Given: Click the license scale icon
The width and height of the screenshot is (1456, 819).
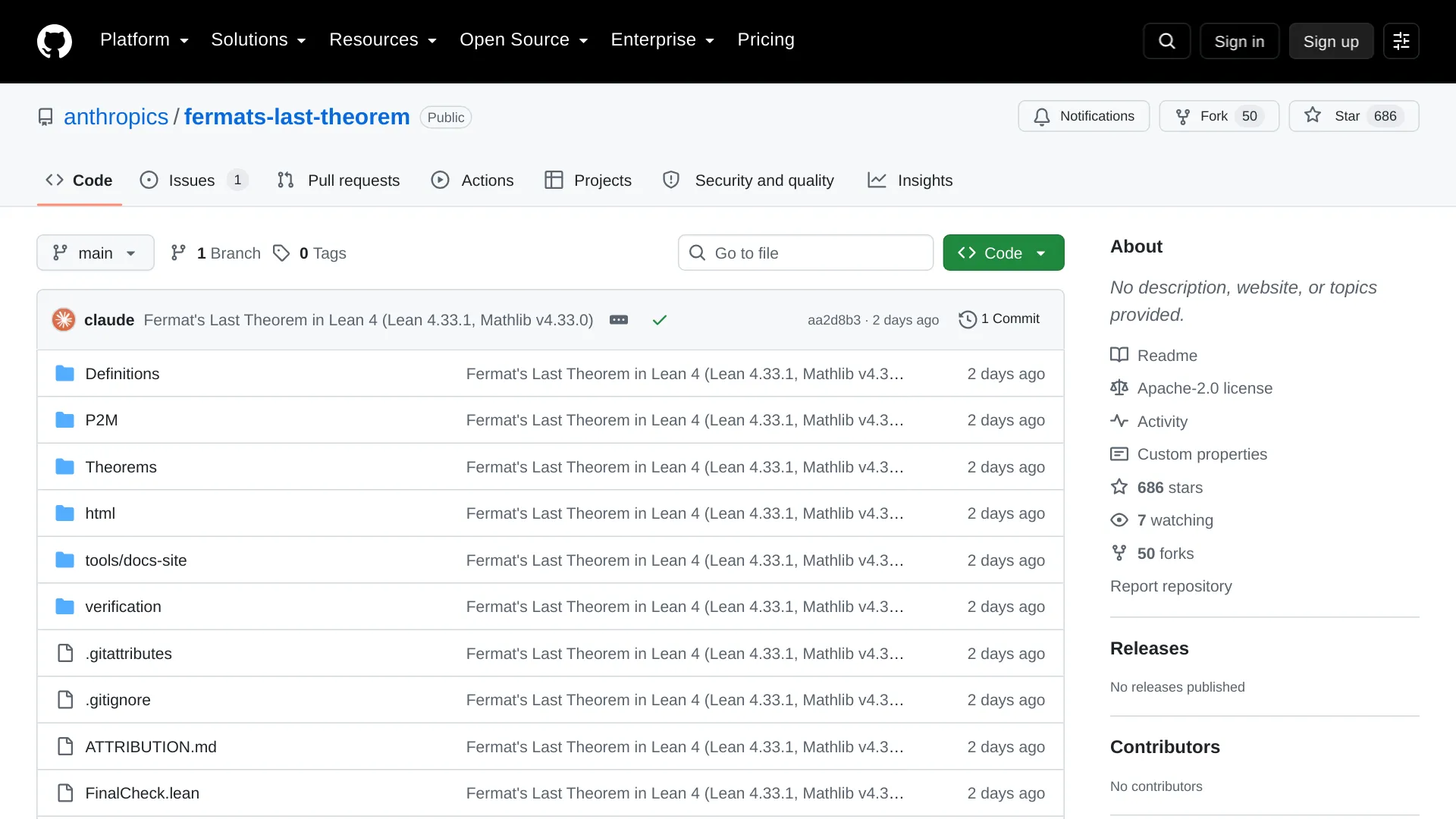Looking at the screenshot, I should pos(1119,388).
